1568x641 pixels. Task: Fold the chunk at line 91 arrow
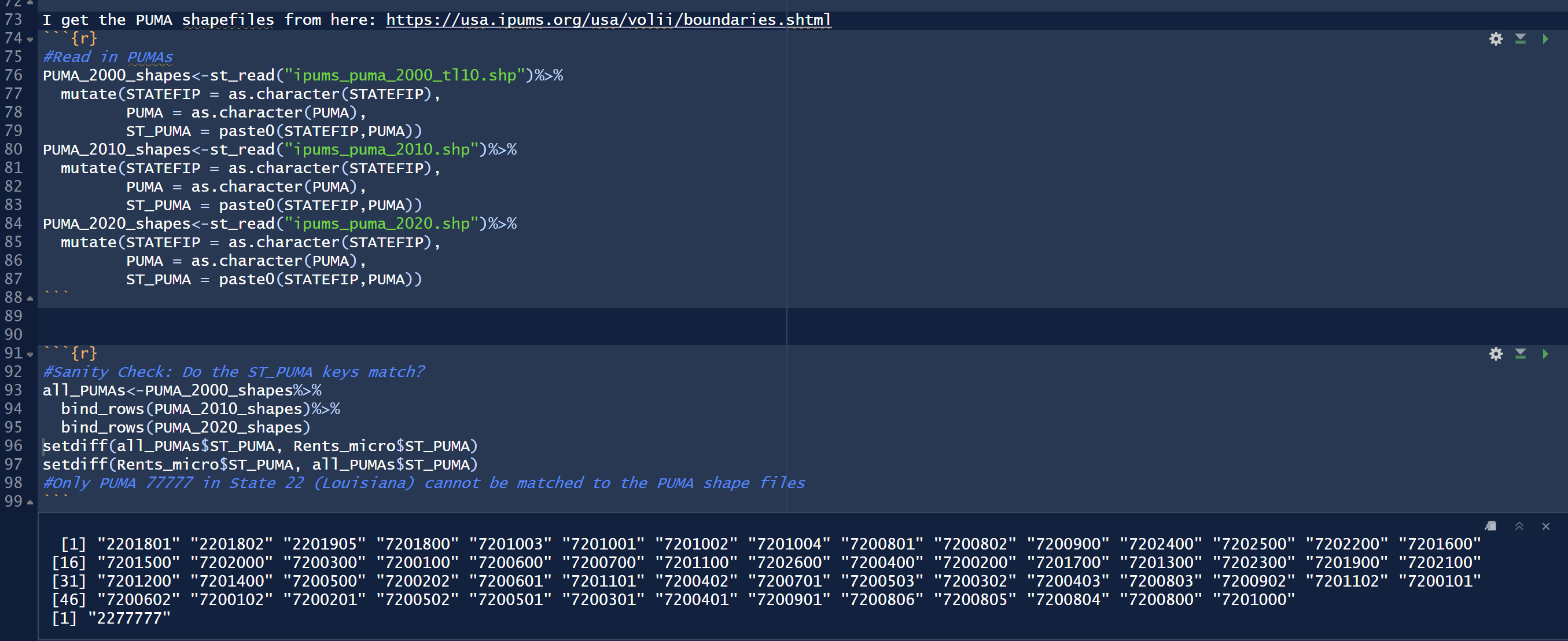click(x=30, y=354)
